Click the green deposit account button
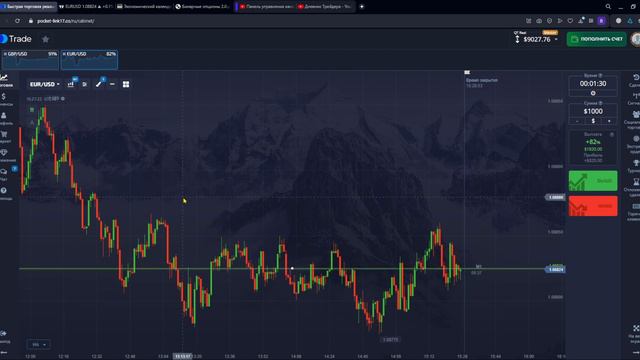The image size is (640, 360). (596, 39)
